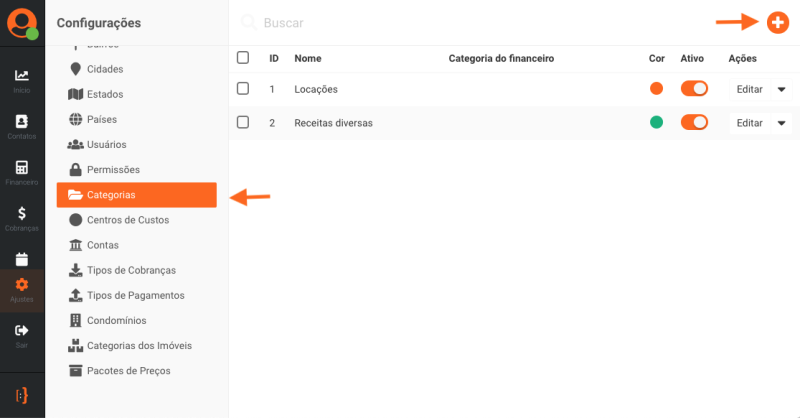This screenshot has height=418, width=800.
Task: Check the select-all checkbox in table header
Action: click(243, 58)
